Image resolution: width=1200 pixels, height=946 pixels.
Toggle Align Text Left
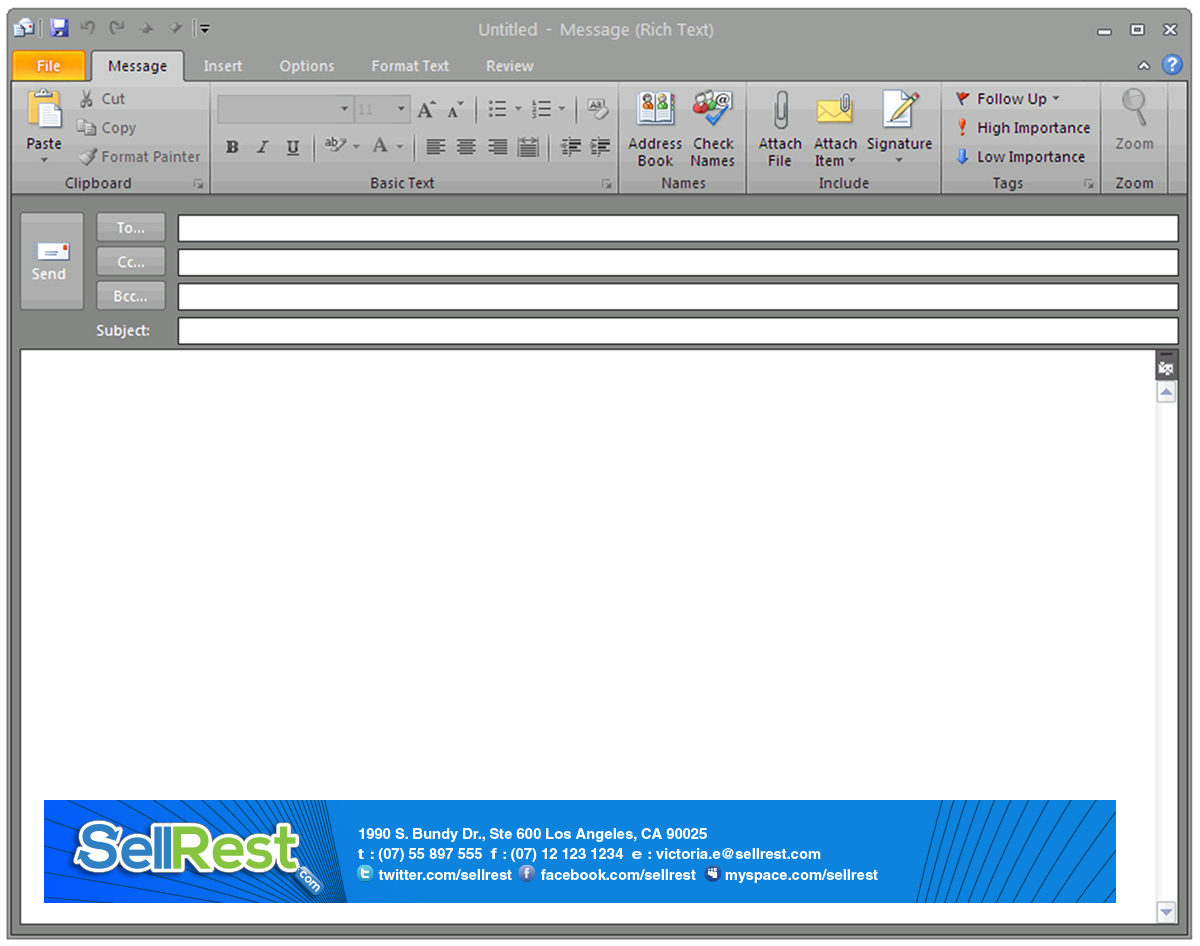[x=435, y=147]
